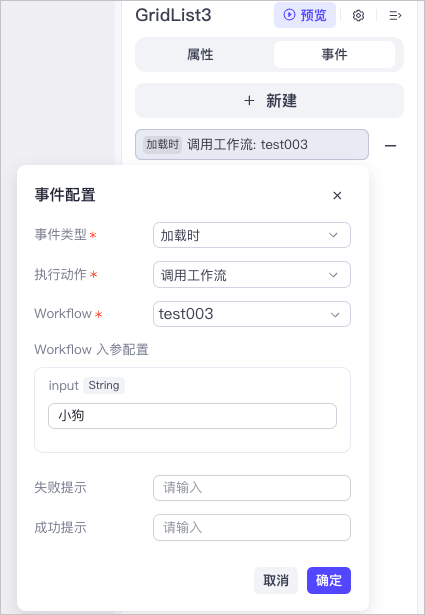This screenshot has height=615, width=425.
Task: Click the 预览 preview button
Action: (x=305, y=15)
